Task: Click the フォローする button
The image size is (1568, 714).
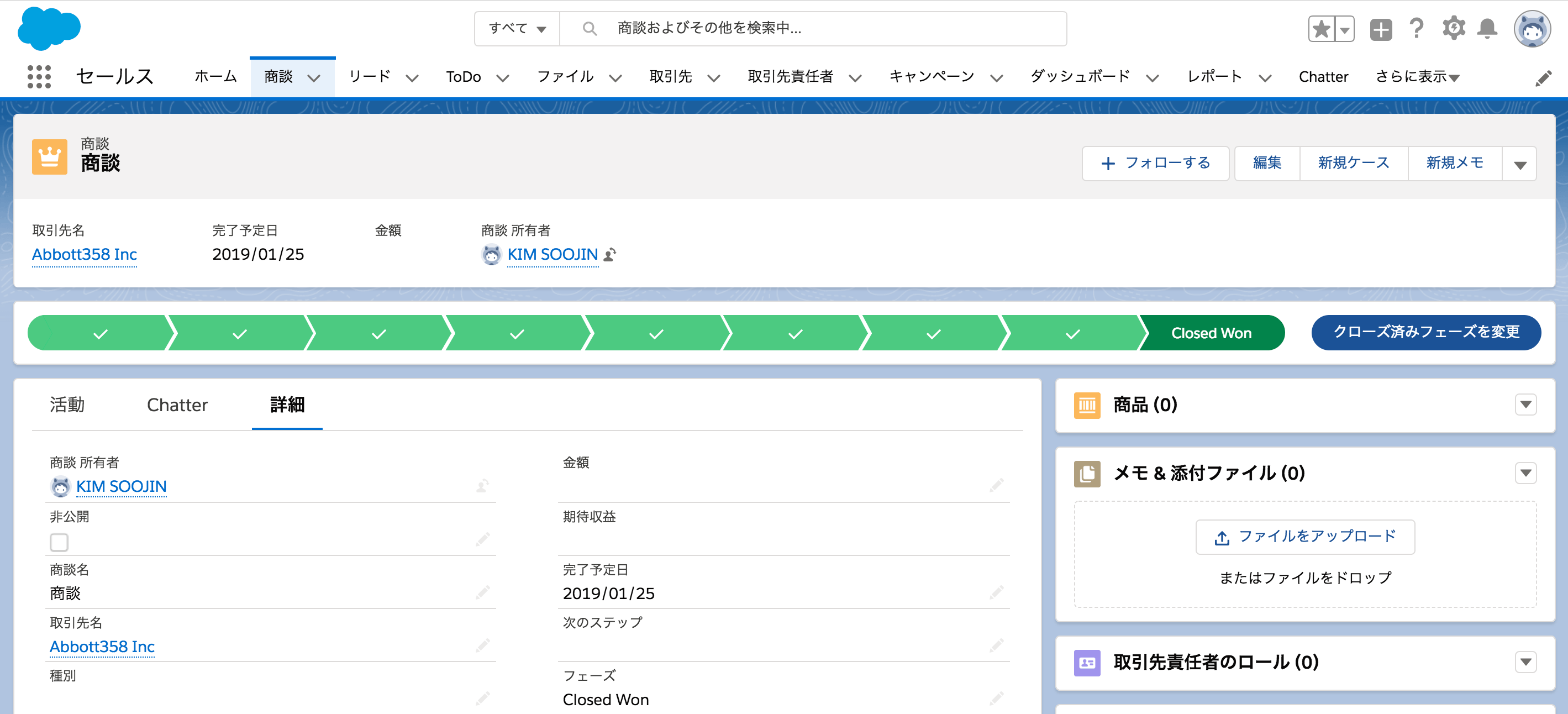Action: (x=1155, y=164)
